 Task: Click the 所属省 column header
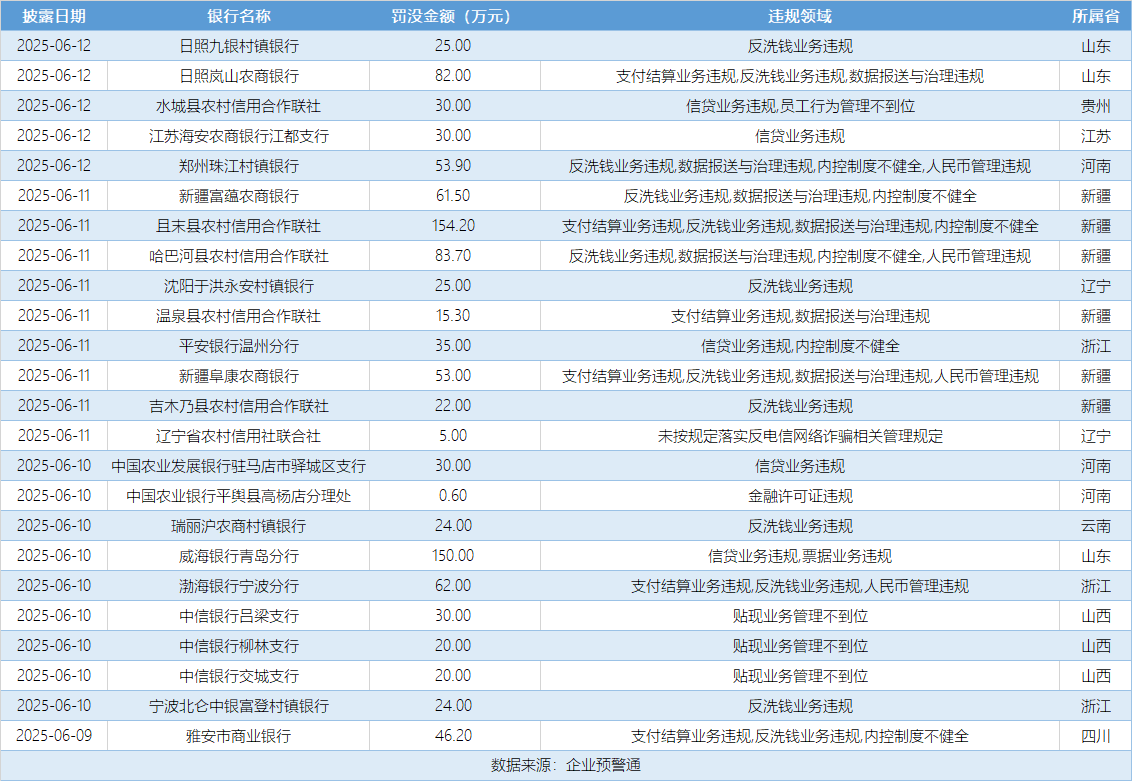1096,15
